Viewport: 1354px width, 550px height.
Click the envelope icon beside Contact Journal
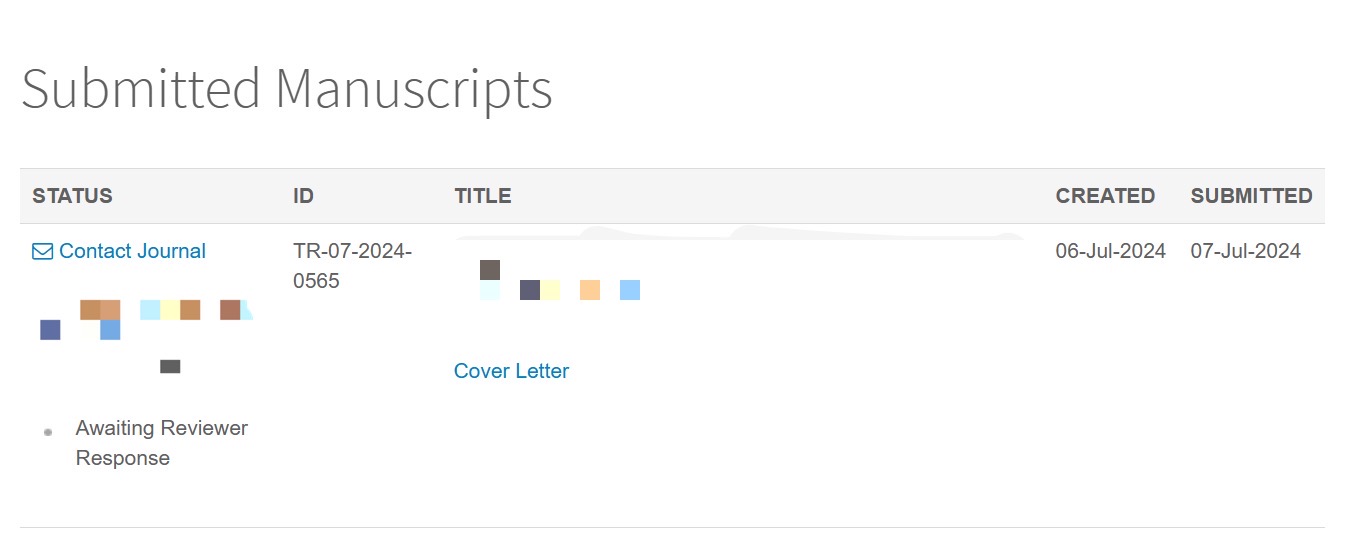[x=42, y=252]
